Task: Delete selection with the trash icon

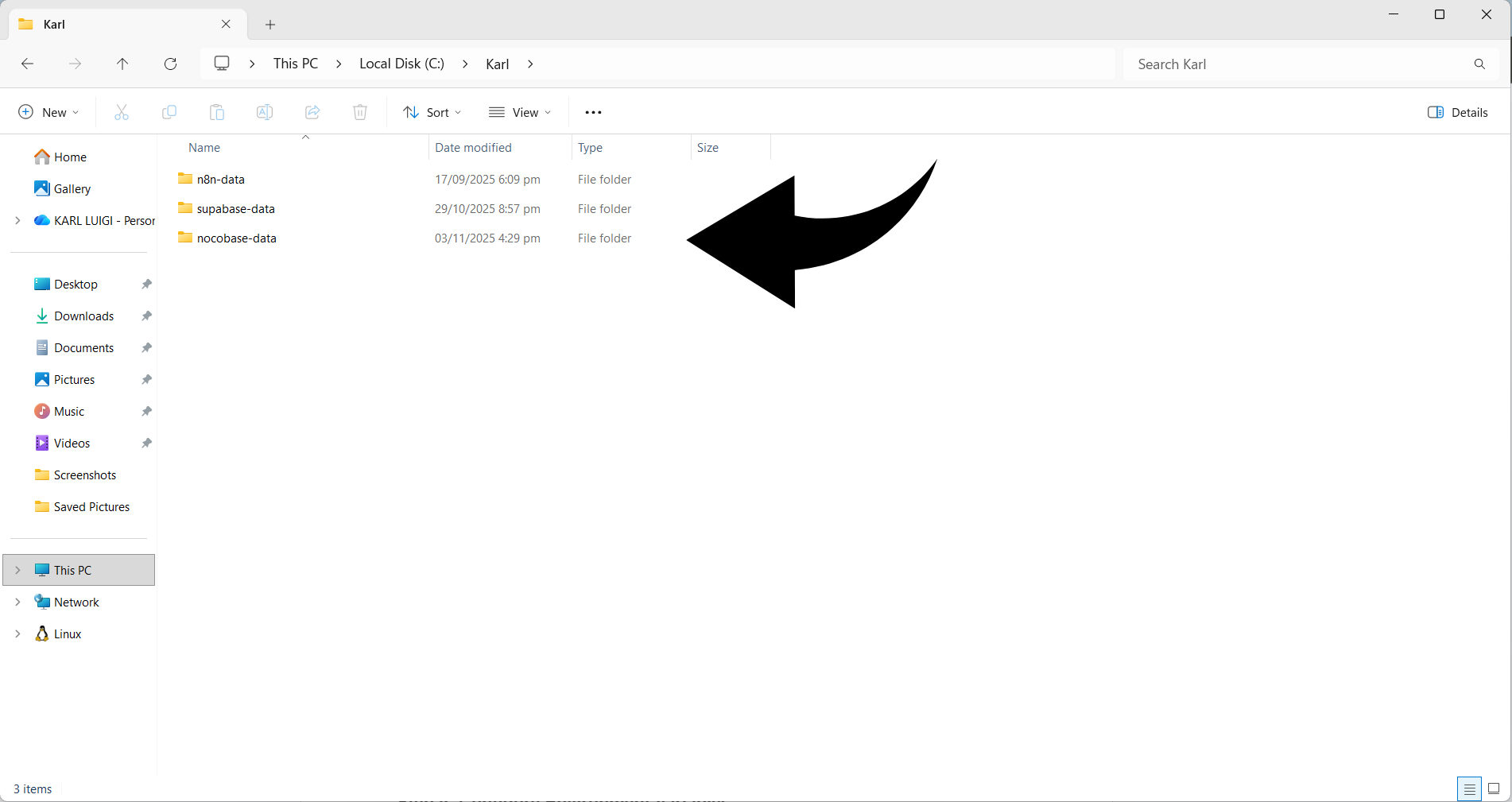Action: click(359, 112)
